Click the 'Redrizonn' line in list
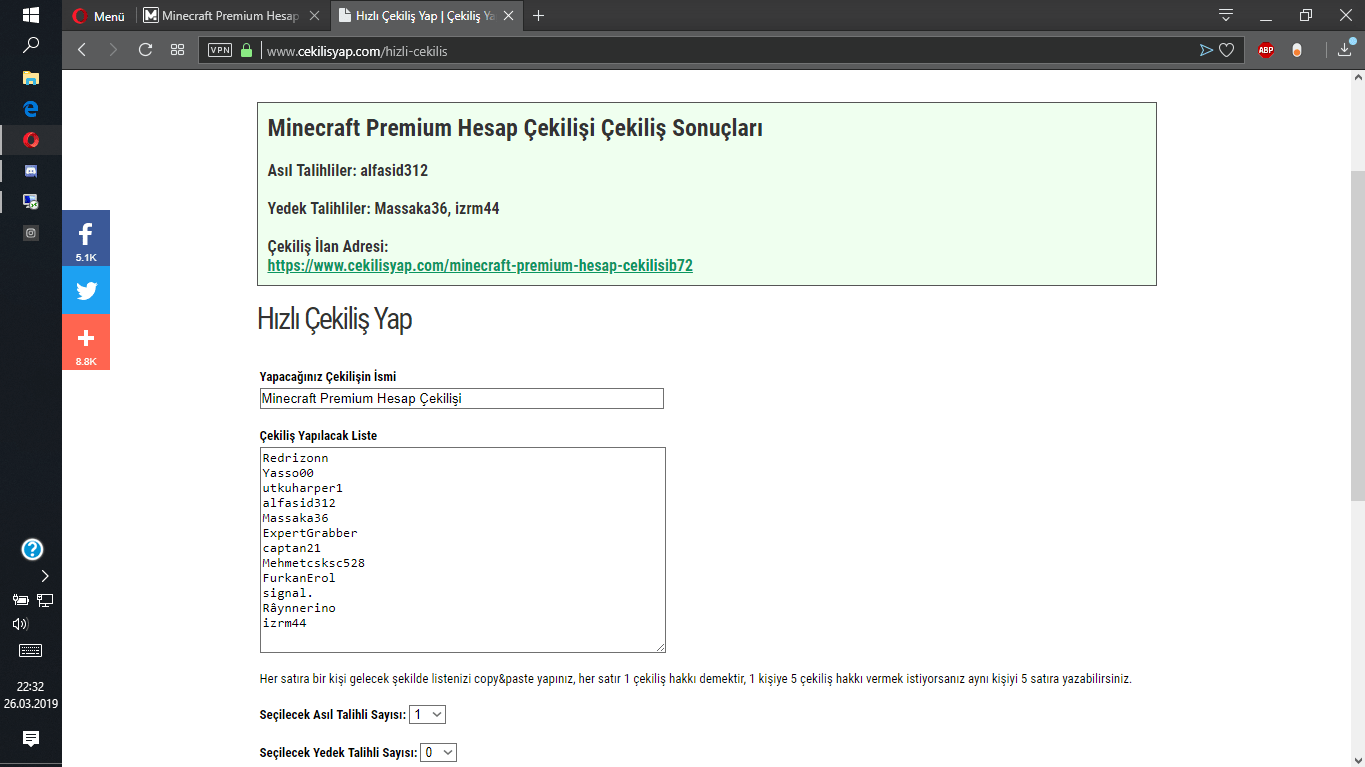The height and width of the screenshot is (767, 1365). click(295, 458)
